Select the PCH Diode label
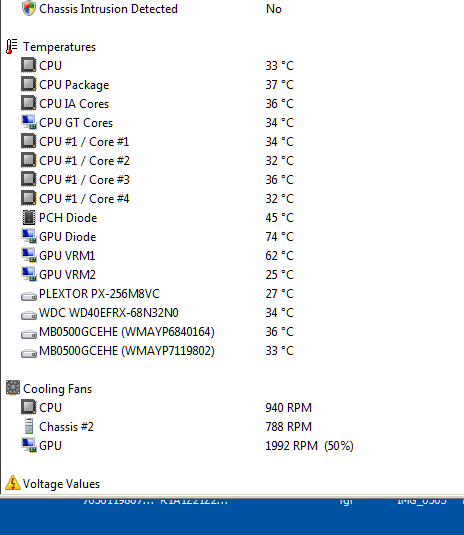464x535 pixels. click(x=68, y=218)
